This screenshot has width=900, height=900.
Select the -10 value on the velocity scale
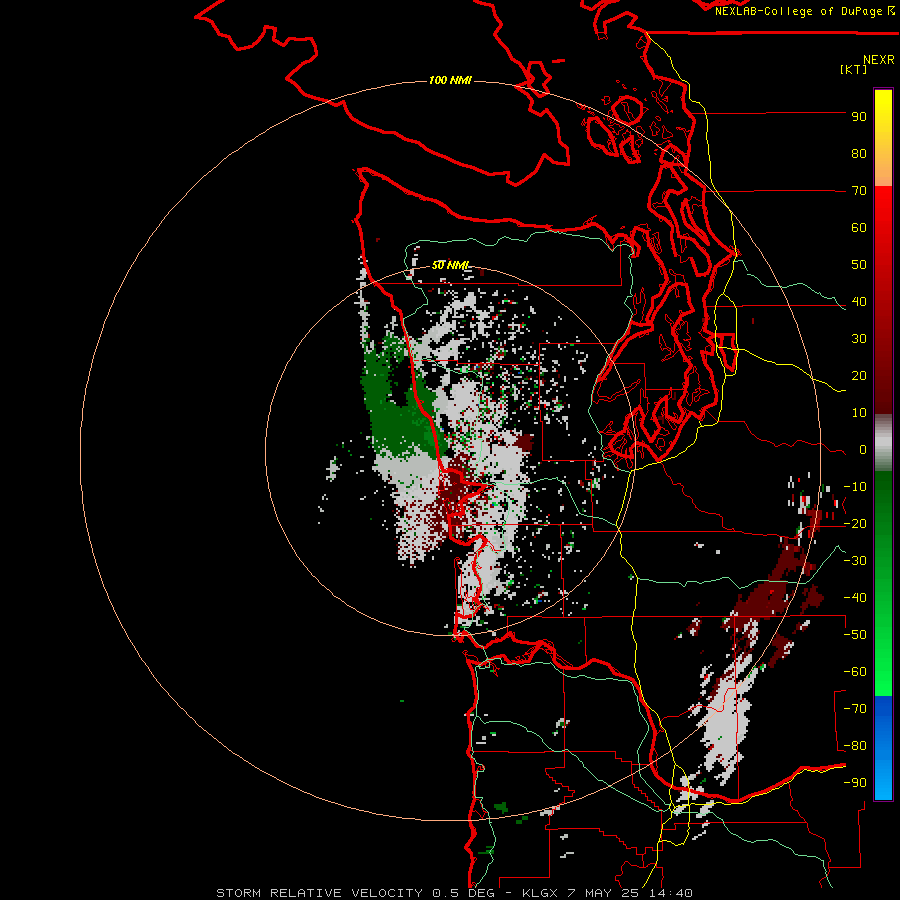point(855,487)
